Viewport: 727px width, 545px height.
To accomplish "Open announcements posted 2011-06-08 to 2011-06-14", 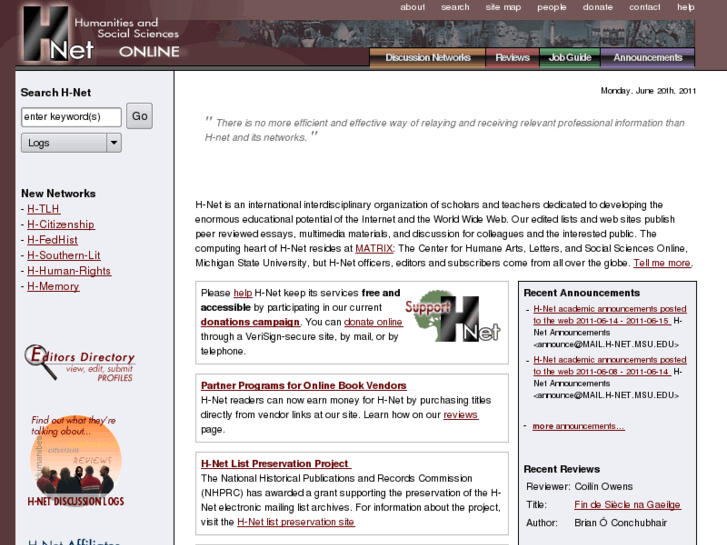I will pyautogui.click(x=609, y=365).
